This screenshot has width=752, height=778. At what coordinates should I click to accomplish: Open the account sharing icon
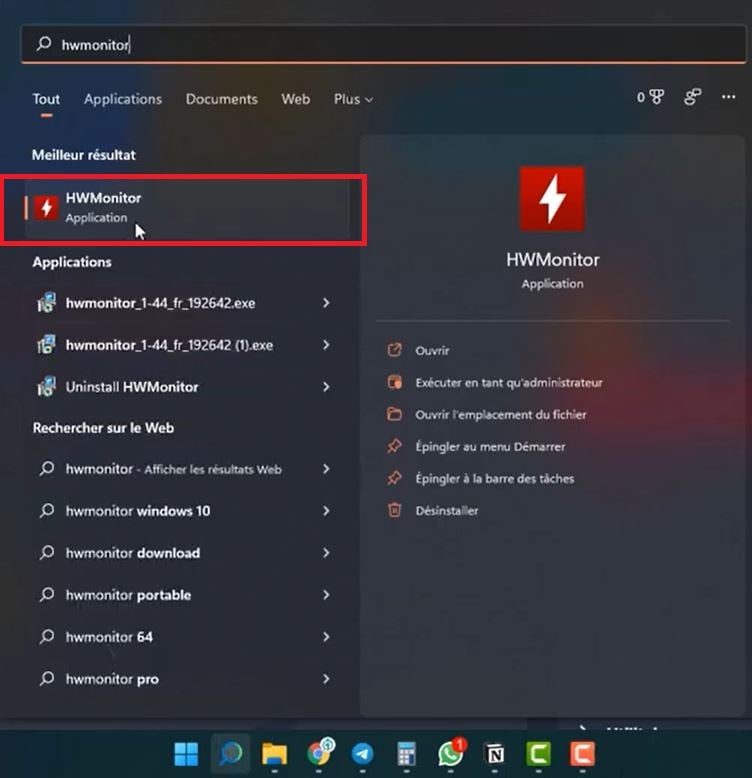[x=692, y=97]
